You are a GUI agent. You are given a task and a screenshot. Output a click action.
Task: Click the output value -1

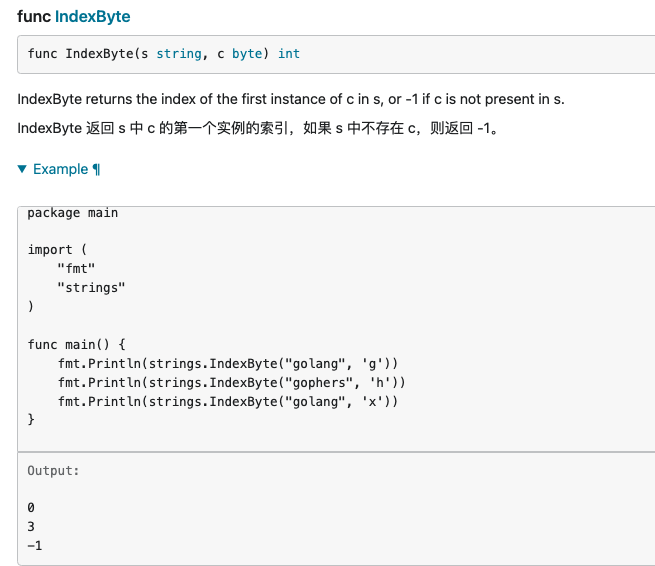35,546
